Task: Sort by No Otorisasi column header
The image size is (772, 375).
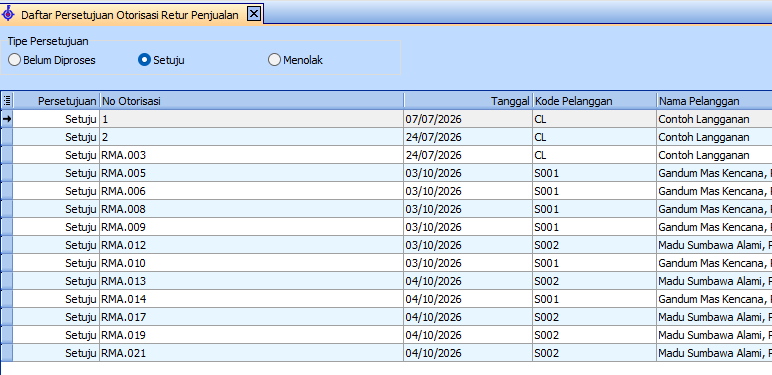Action: (x=252, y=101)
